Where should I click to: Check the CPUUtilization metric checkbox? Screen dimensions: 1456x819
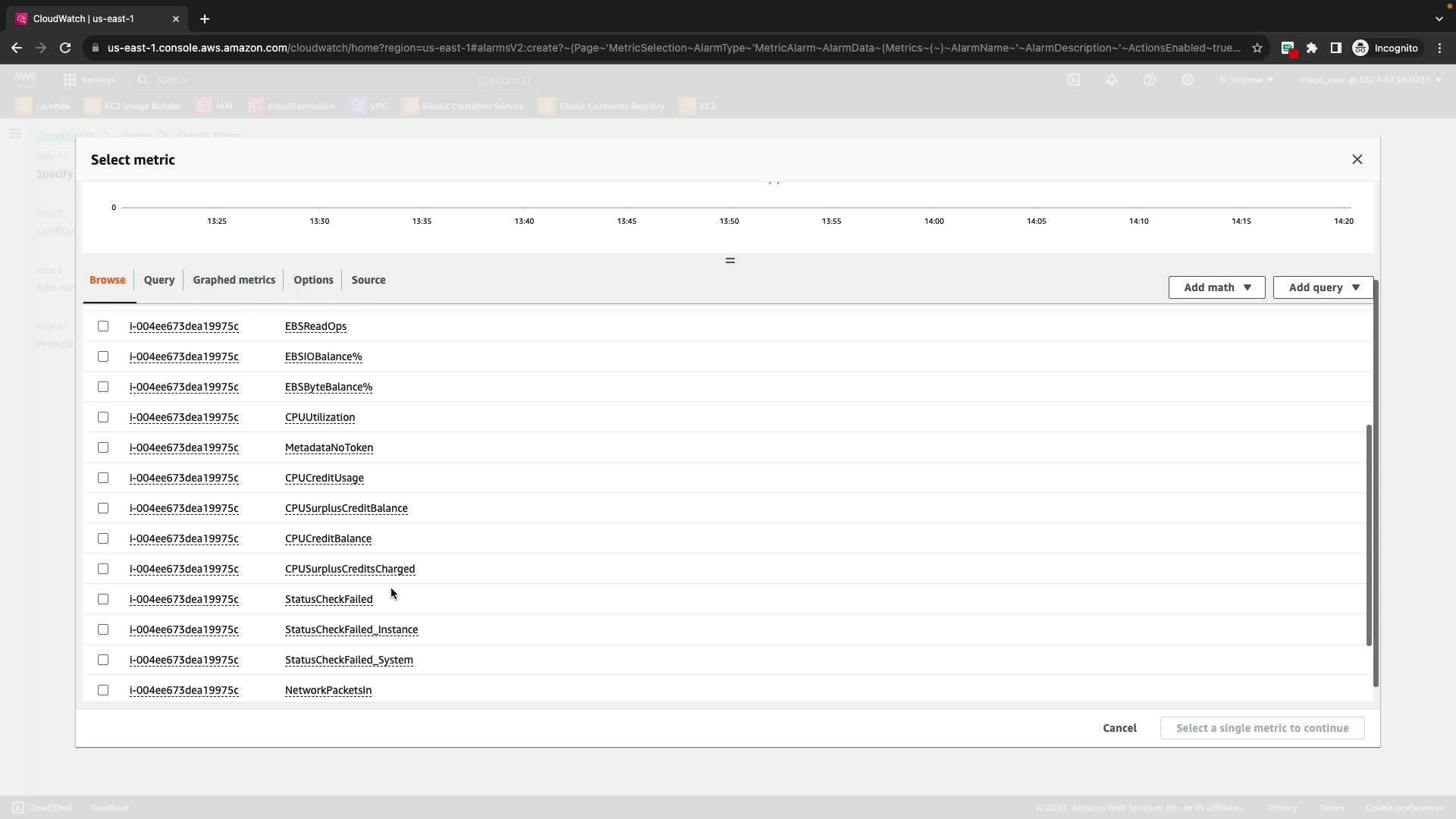[103, 417]
